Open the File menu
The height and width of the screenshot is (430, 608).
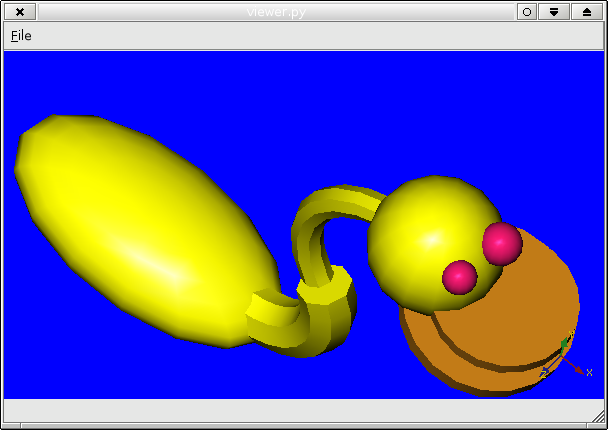tap(21, 36)
